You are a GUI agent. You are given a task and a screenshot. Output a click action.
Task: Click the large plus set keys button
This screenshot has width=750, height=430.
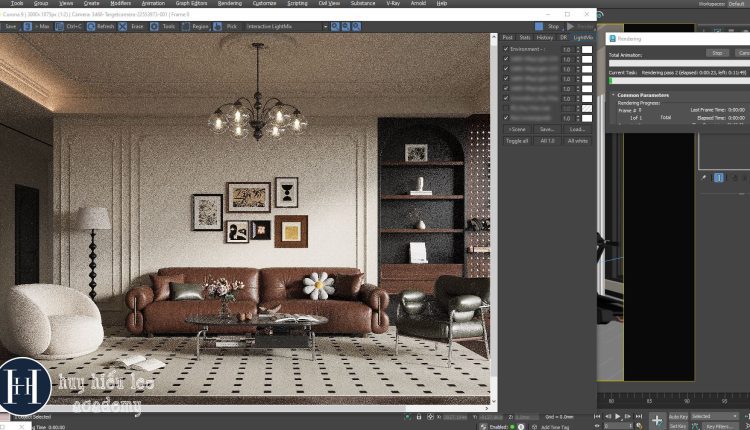pyautogui.click(x=657, y=420)
